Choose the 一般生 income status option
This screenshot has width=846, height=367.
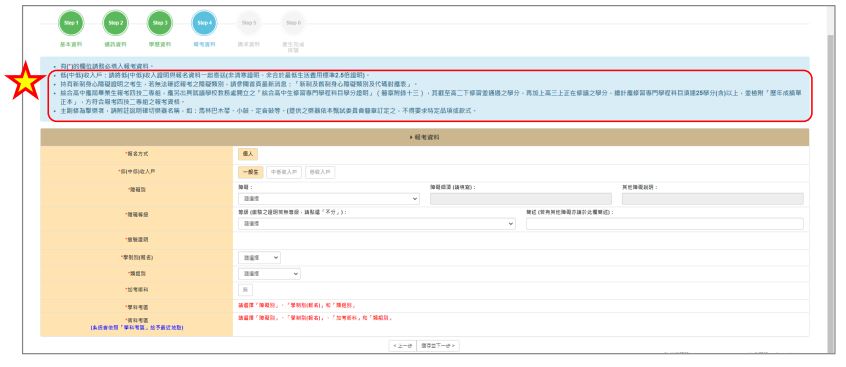pyautogui.click(x=251, y=172)
